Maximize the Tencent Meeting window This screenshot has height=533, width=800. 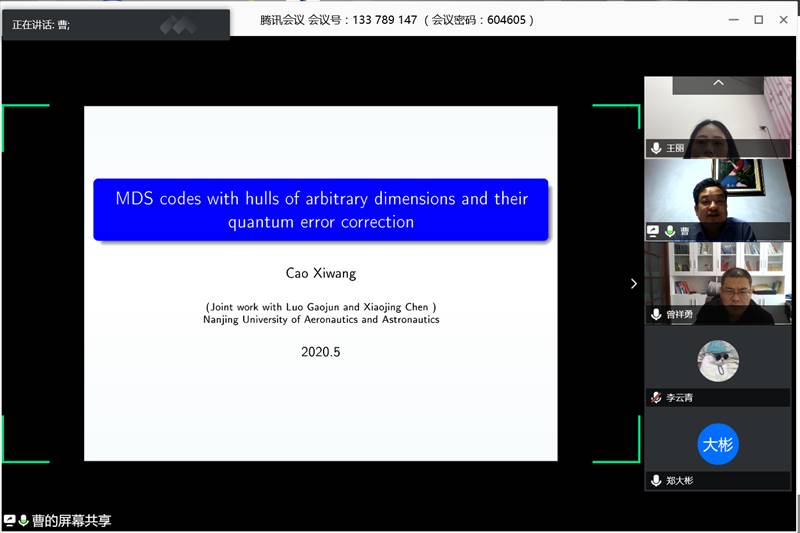point(758,19)
